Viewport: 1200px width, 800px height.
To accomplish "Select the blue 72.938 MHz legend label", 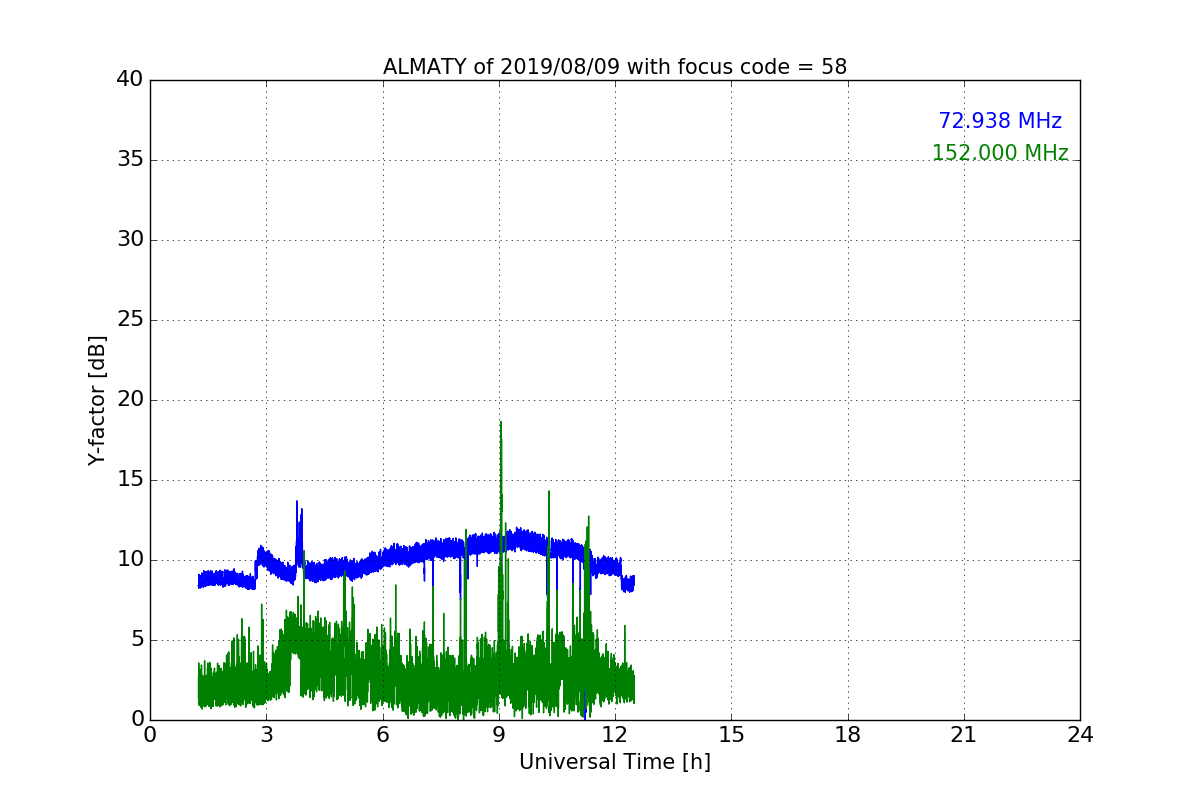I will pos(1000,121).
